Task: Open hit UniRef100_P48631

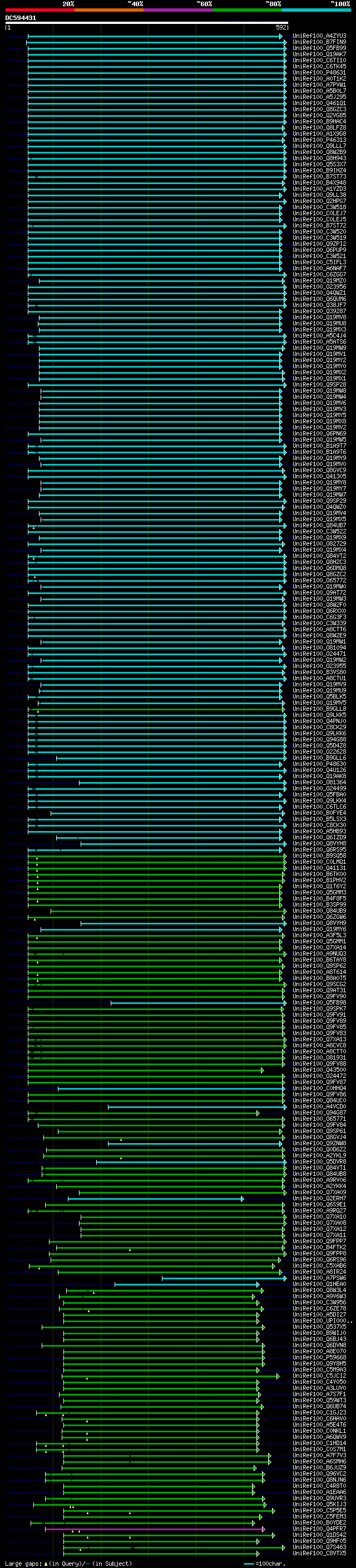Action: 319,72
